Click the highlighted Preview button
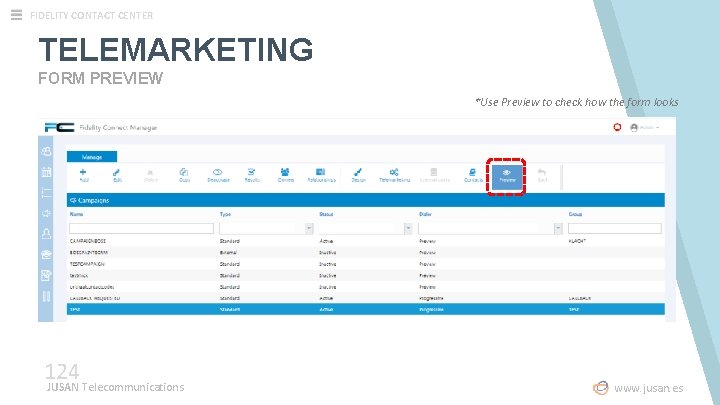 507,176
